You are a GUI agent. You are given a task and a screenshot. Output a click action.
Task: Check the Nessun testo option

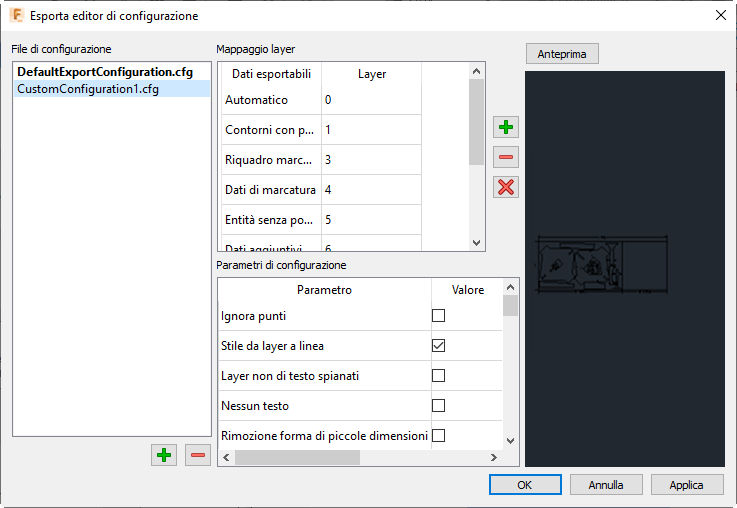[x=439, y=406]
